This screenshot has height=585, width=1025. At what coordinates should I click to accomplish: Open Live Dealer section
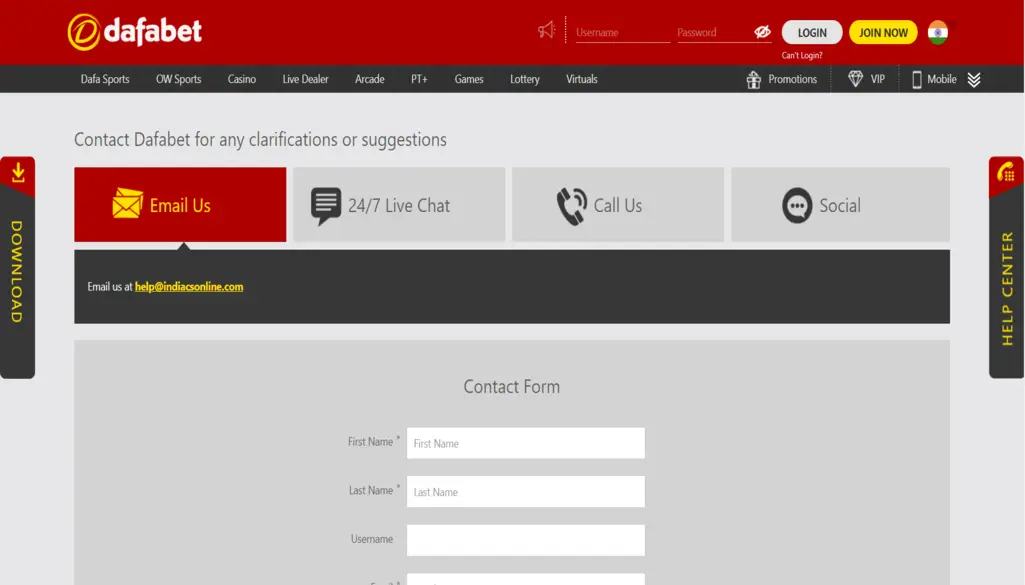point(305,79)
